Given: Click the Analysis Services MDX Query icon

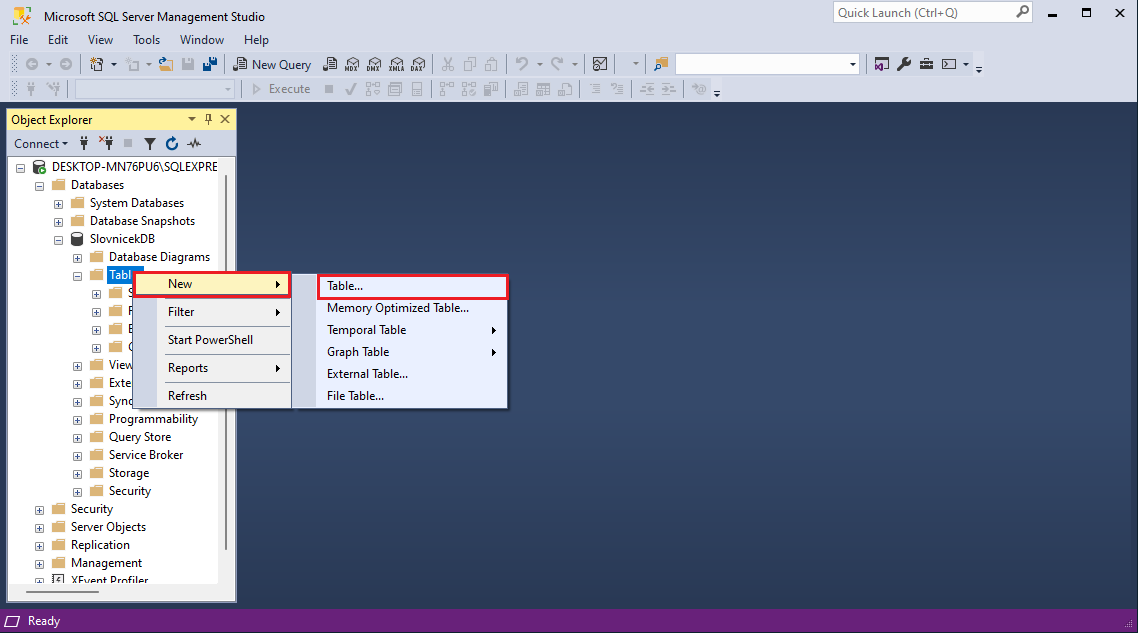Looking at the screenshot, I should (352, 64).
